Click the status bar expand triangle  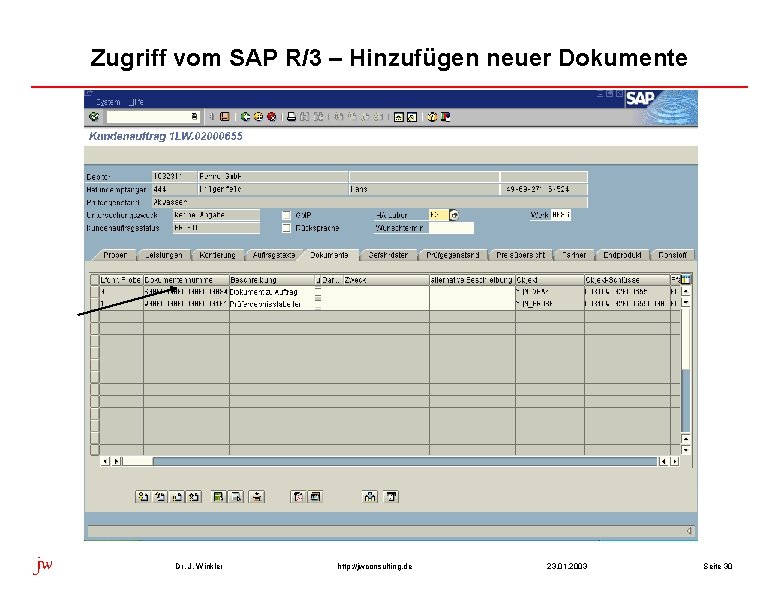coord(689,531)
